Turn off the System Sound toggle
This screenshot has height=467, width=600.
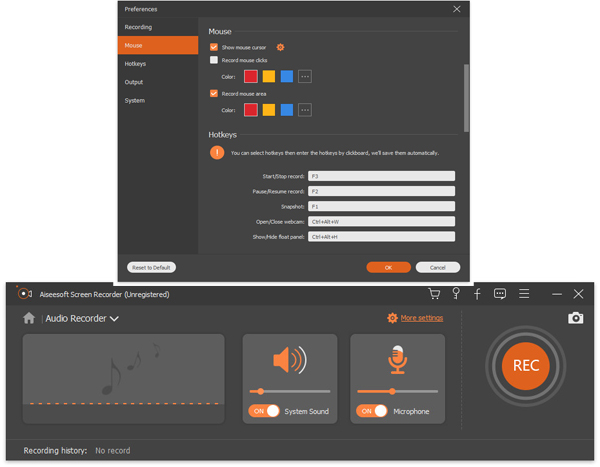[x=264, y=411]
